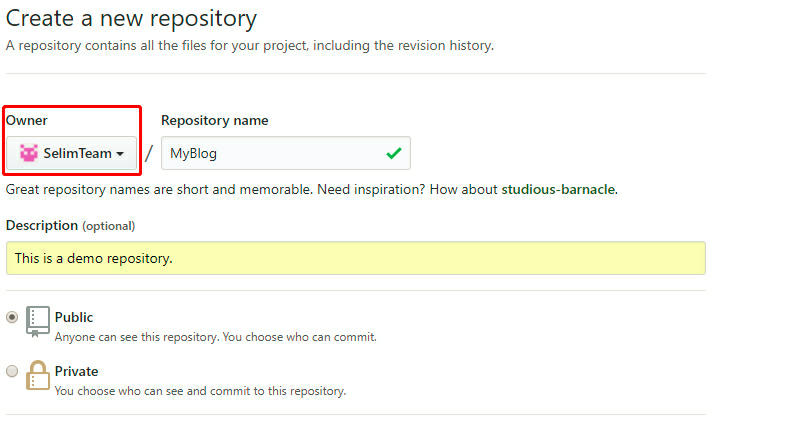786x422 pixels.
Task: Click the bold Public label text
Action: (x=74, y=317)
